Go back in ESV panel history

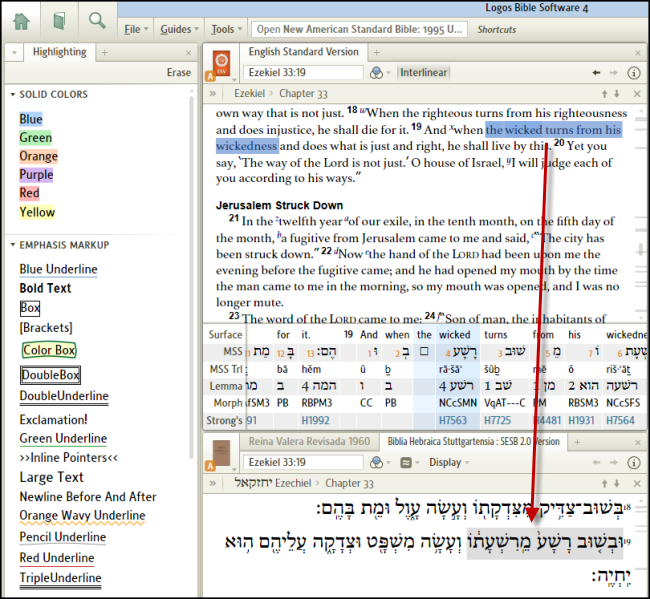[596, 73]
